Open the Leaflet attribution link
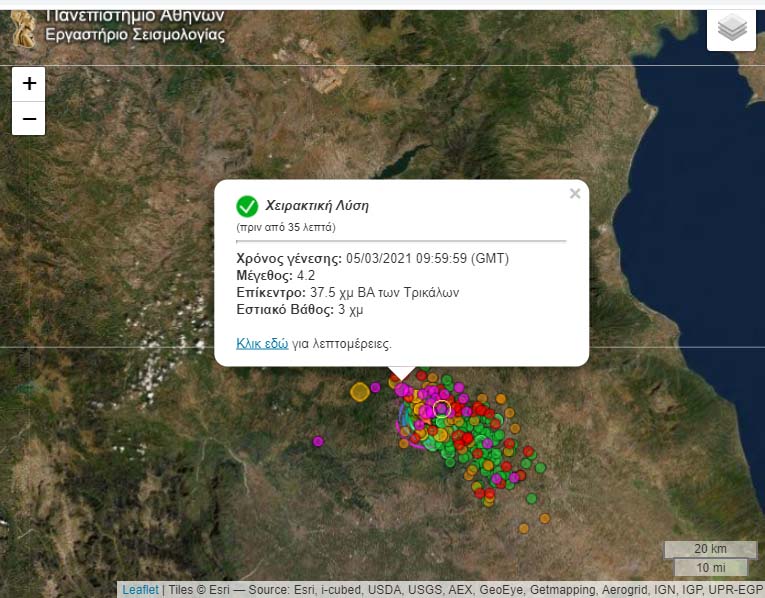The image size is (765, 598). (x=140, y=590)
